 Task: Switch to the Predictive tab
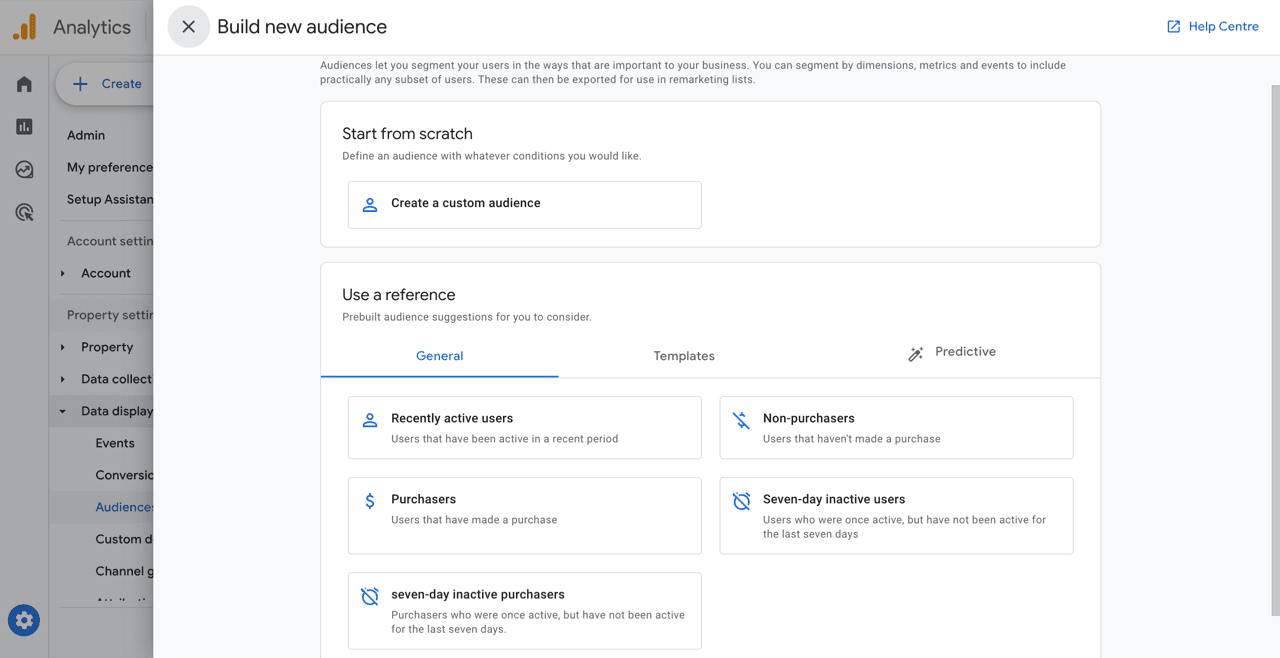coord(951,352)
